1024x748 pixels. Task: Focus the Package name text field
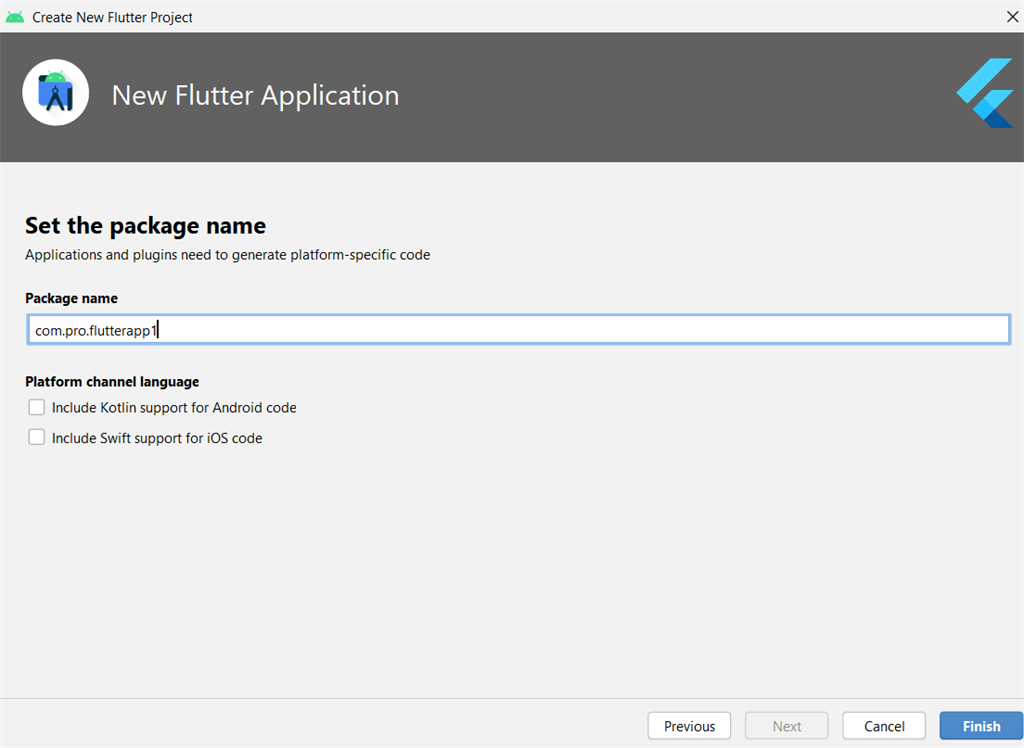(x=518, y=330)
